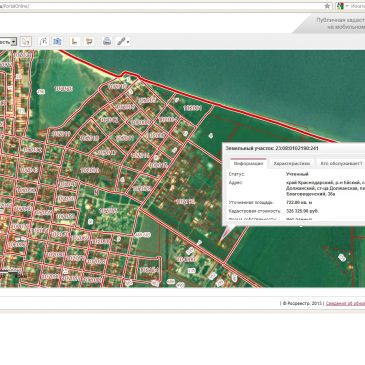
Task: Switch to the Характеристики tab
Action: pos(292,164)
